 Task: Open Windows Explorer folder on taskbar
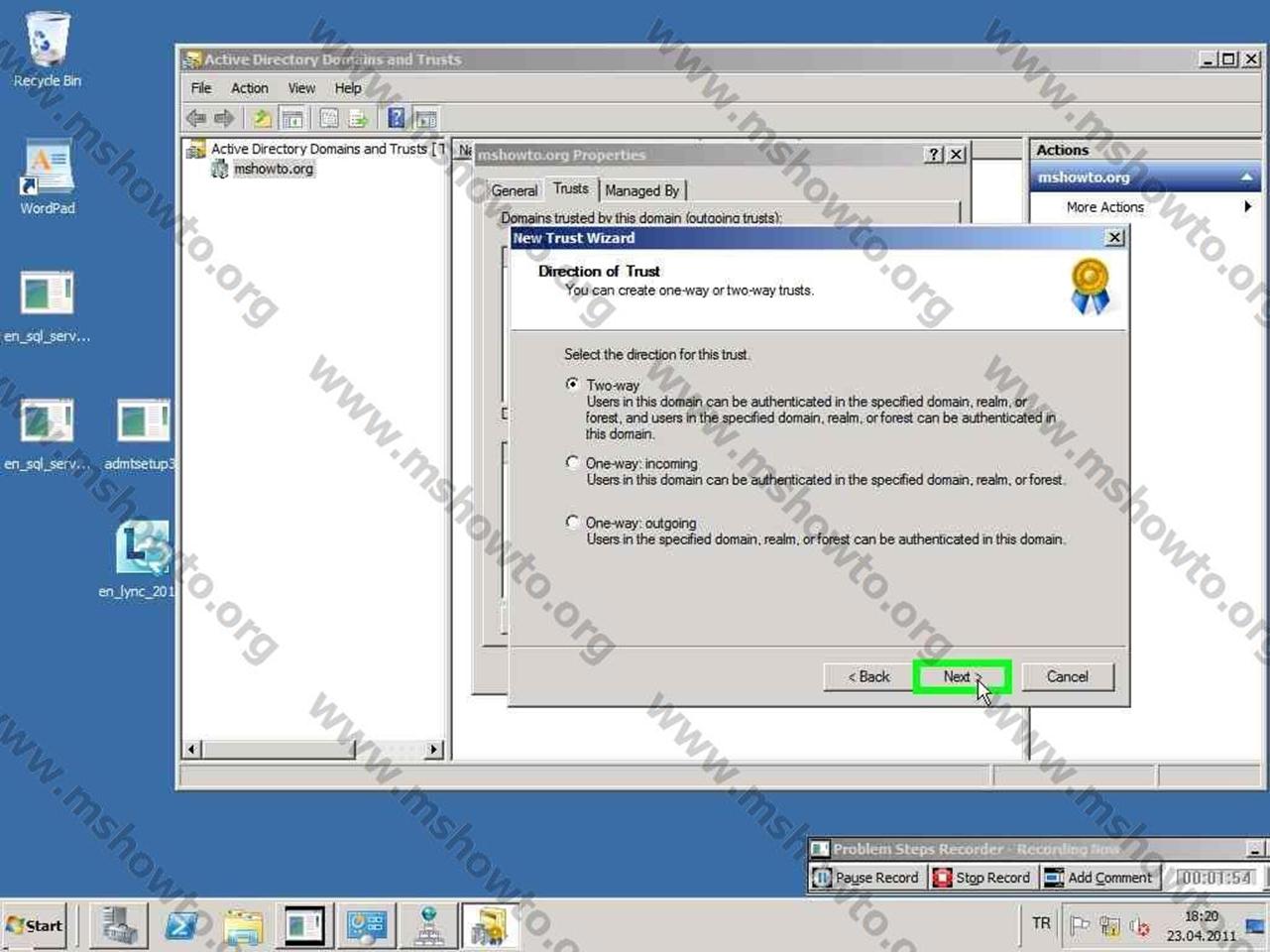(243, 926)
